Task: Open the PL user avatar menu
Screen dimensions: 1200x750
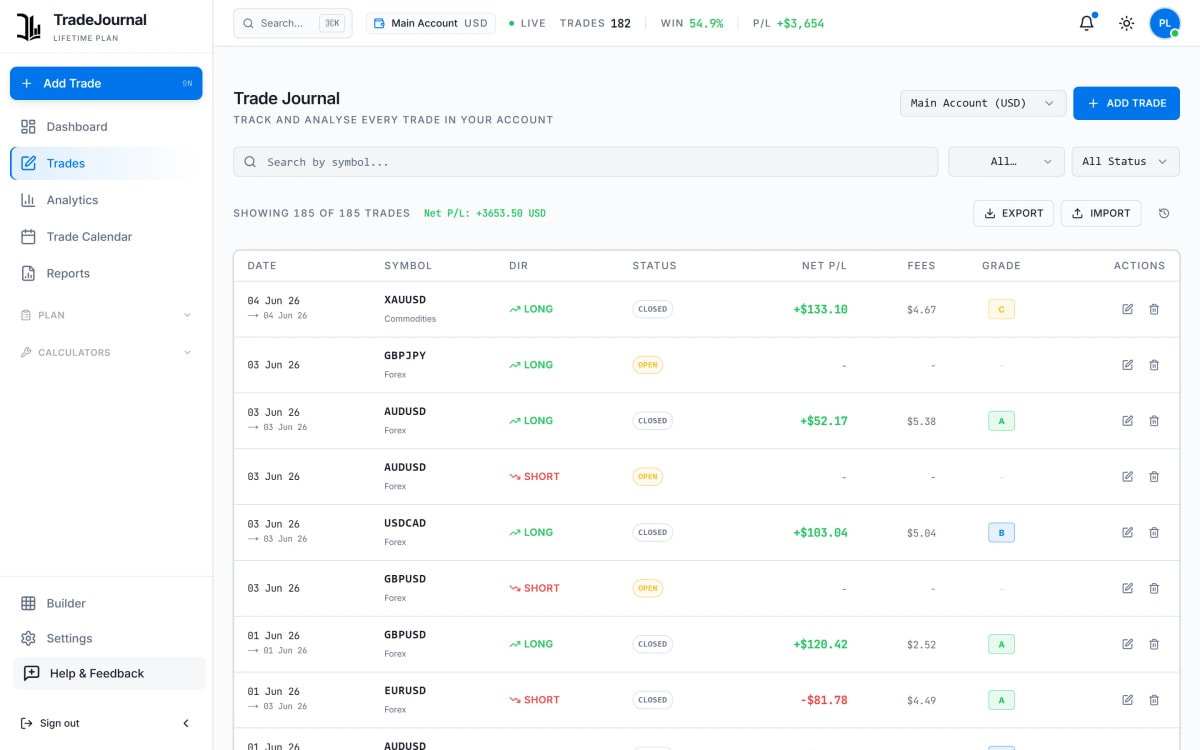Action: 1165,23
